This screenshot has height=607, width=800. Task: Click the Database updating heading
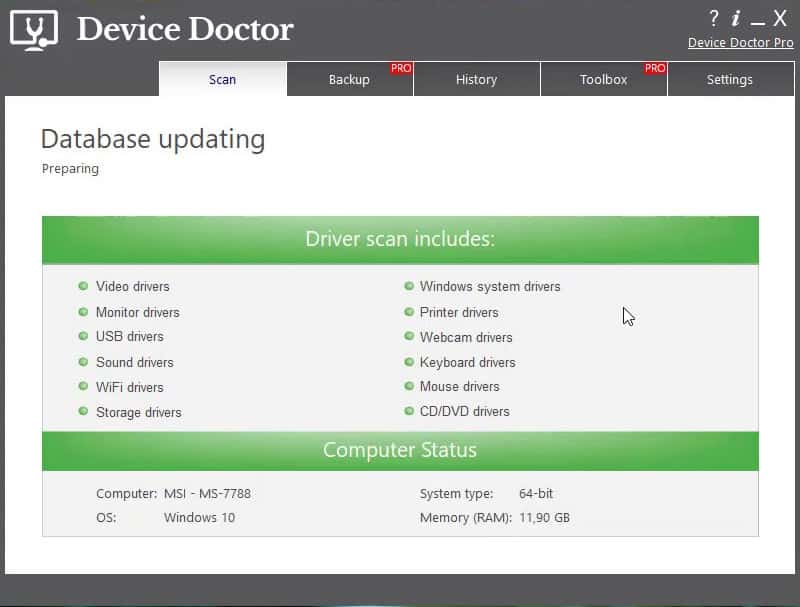pyautogui.click(x=153, y=139)
